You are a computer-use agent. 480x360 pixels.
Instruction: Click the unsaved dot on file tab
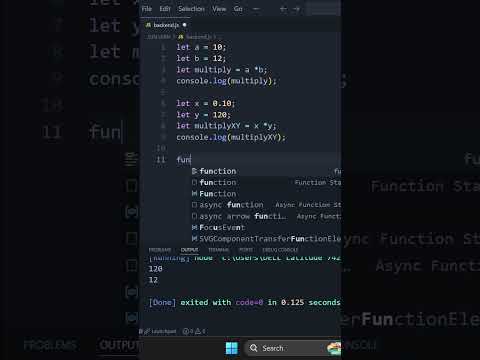(184, 25)
